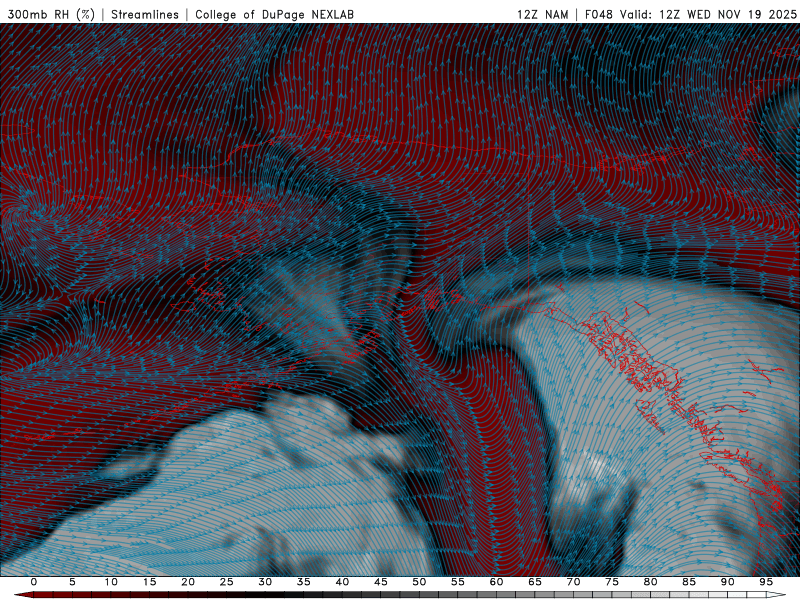This screenshot has height=600, width=800.
Task: Click the '50' color scale label
Action: [x=419, y=582]
